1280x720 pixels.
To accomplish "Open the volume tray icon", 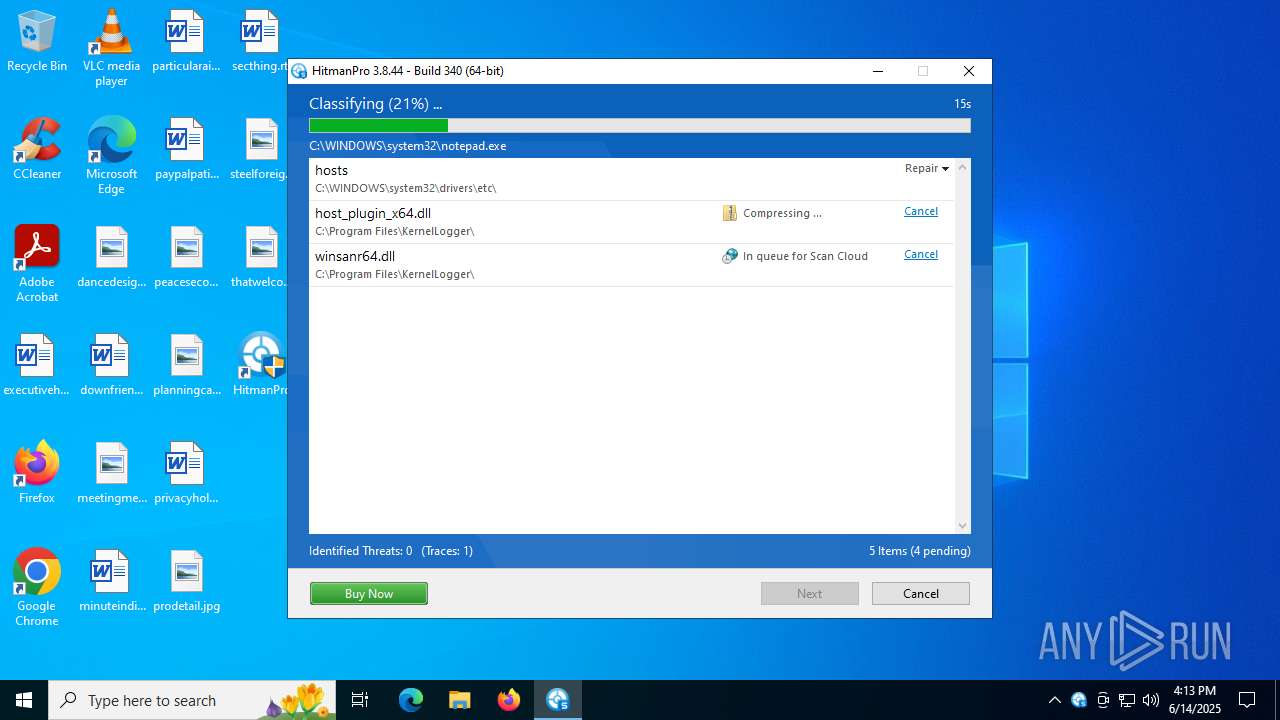I will [1151, 700].
